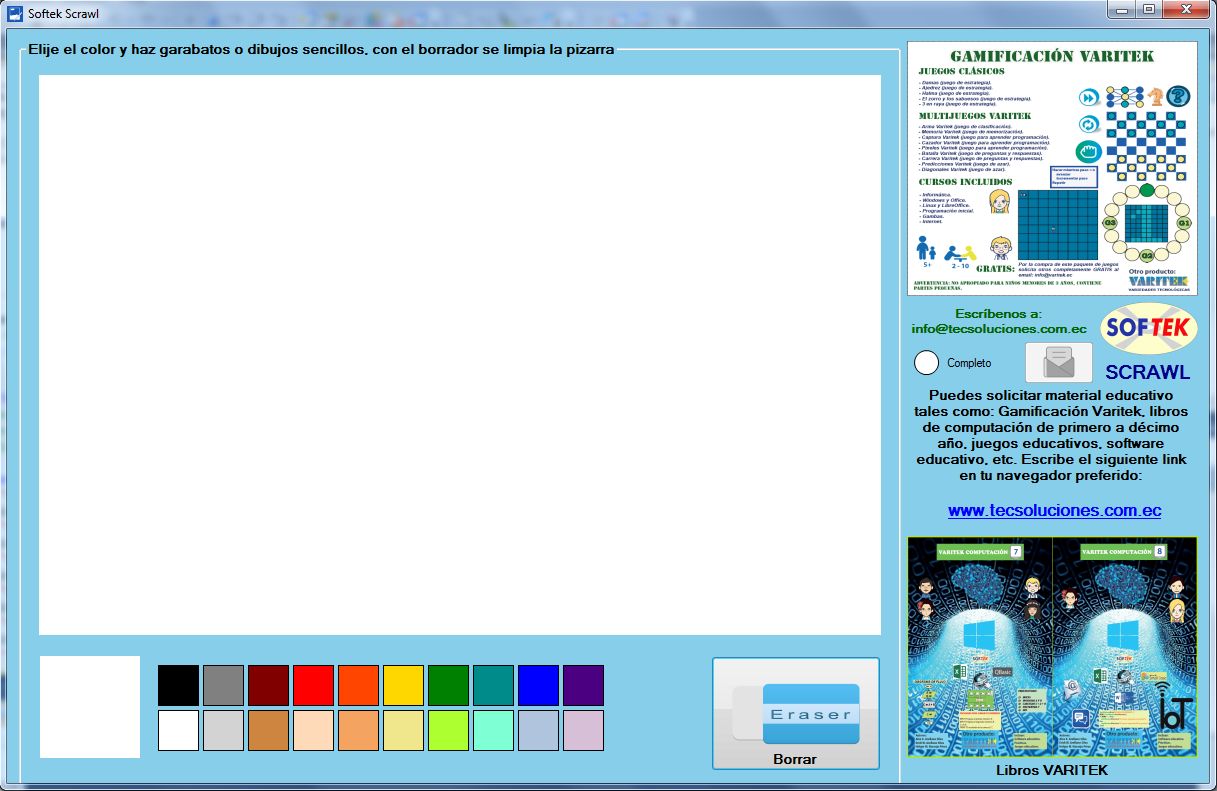Click the Eraser Borrar button

tap(796, 713)
